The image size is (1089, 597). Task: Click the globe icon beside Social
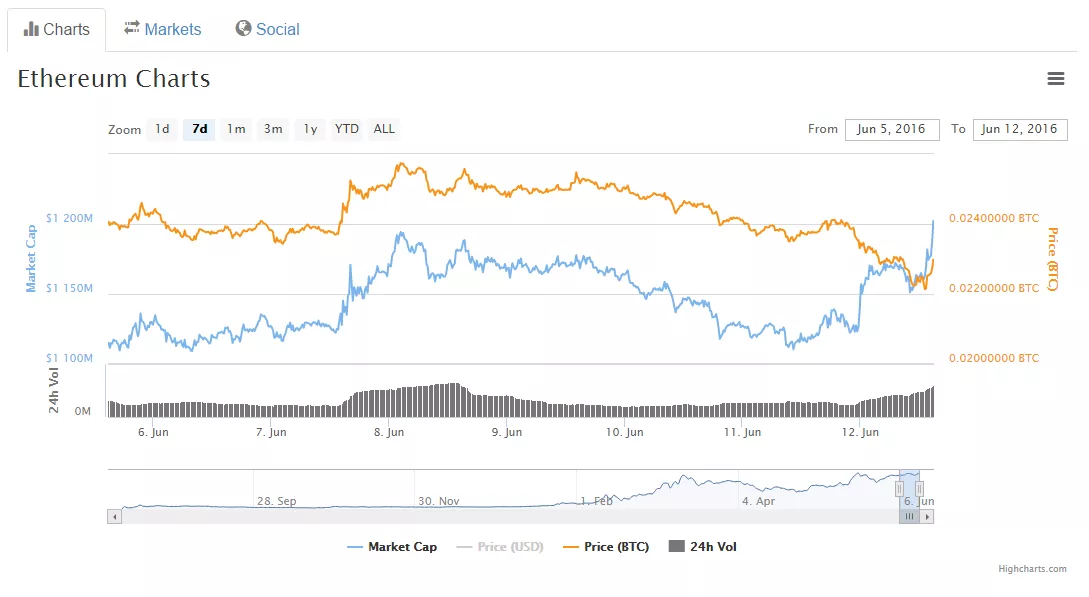tap(243, 28)
